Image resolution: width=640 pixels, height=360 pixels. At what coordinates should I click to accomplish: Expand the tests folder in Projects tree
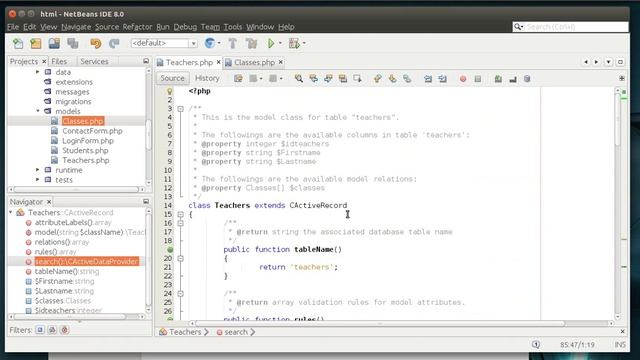[38, 180]
